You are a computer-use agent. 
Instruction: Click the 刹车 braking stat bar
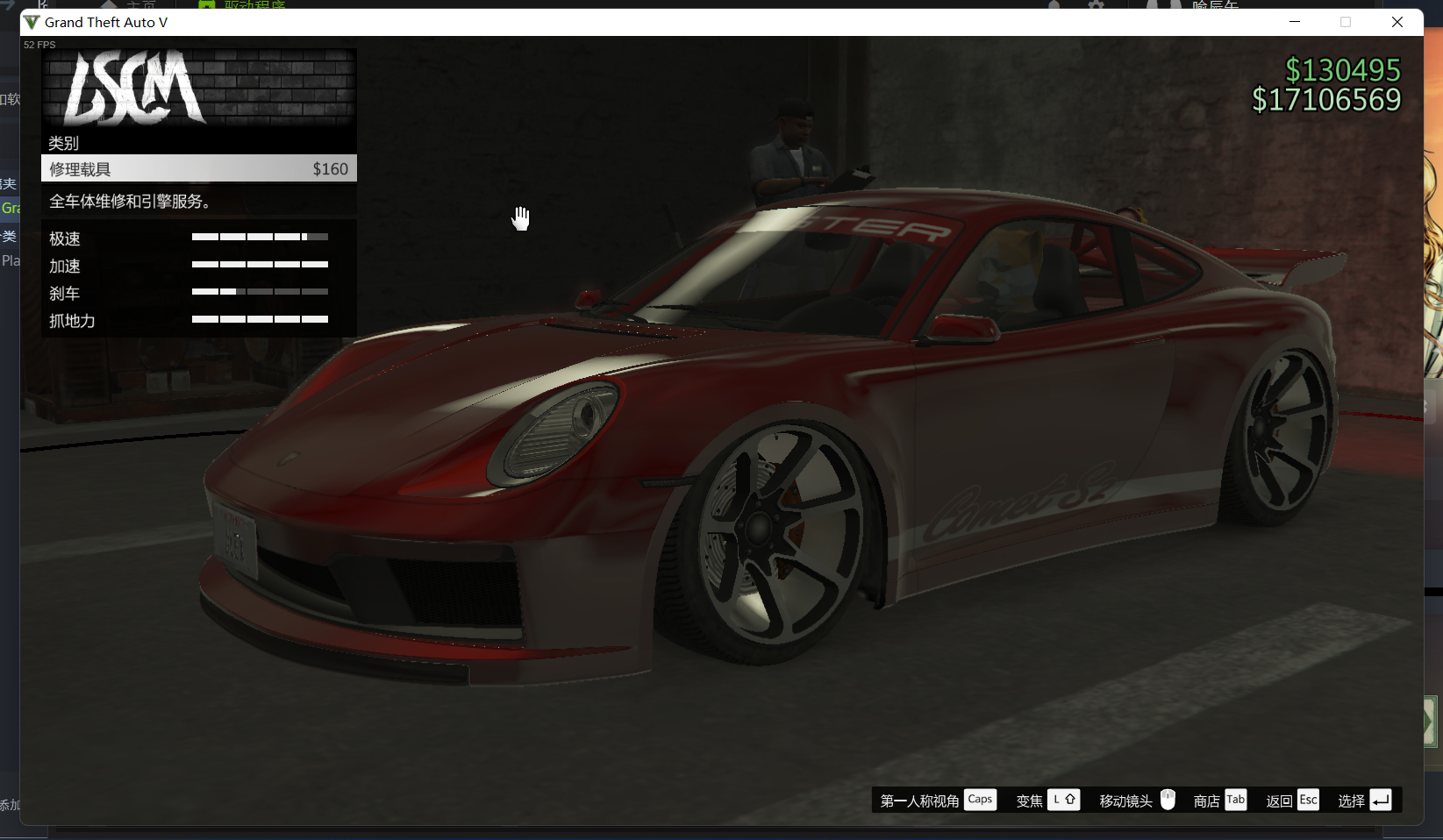tap(260, 291)
